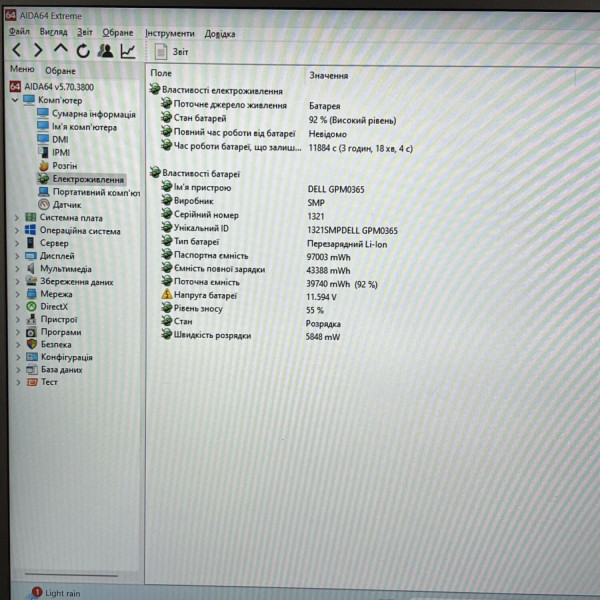The image size is (600, 600).
Task: Select the Електроживлення tree item
Action: click(81, 179)
